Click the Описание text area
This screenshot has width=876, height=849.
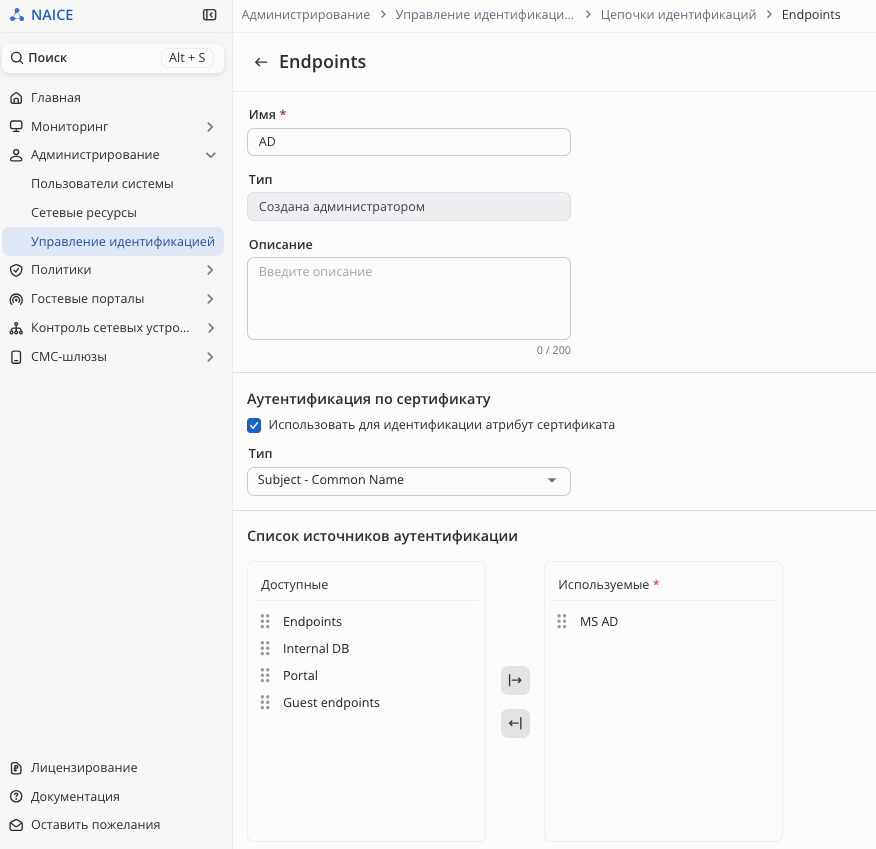point(408,298)
